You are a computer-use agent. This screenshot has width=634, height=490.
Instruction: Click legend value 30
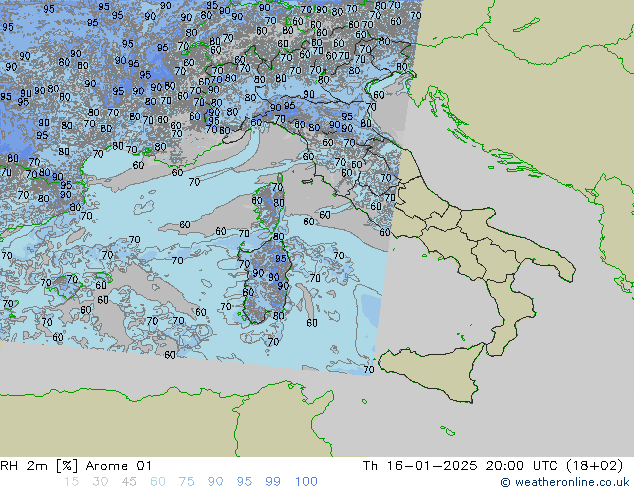click(100, 482)
